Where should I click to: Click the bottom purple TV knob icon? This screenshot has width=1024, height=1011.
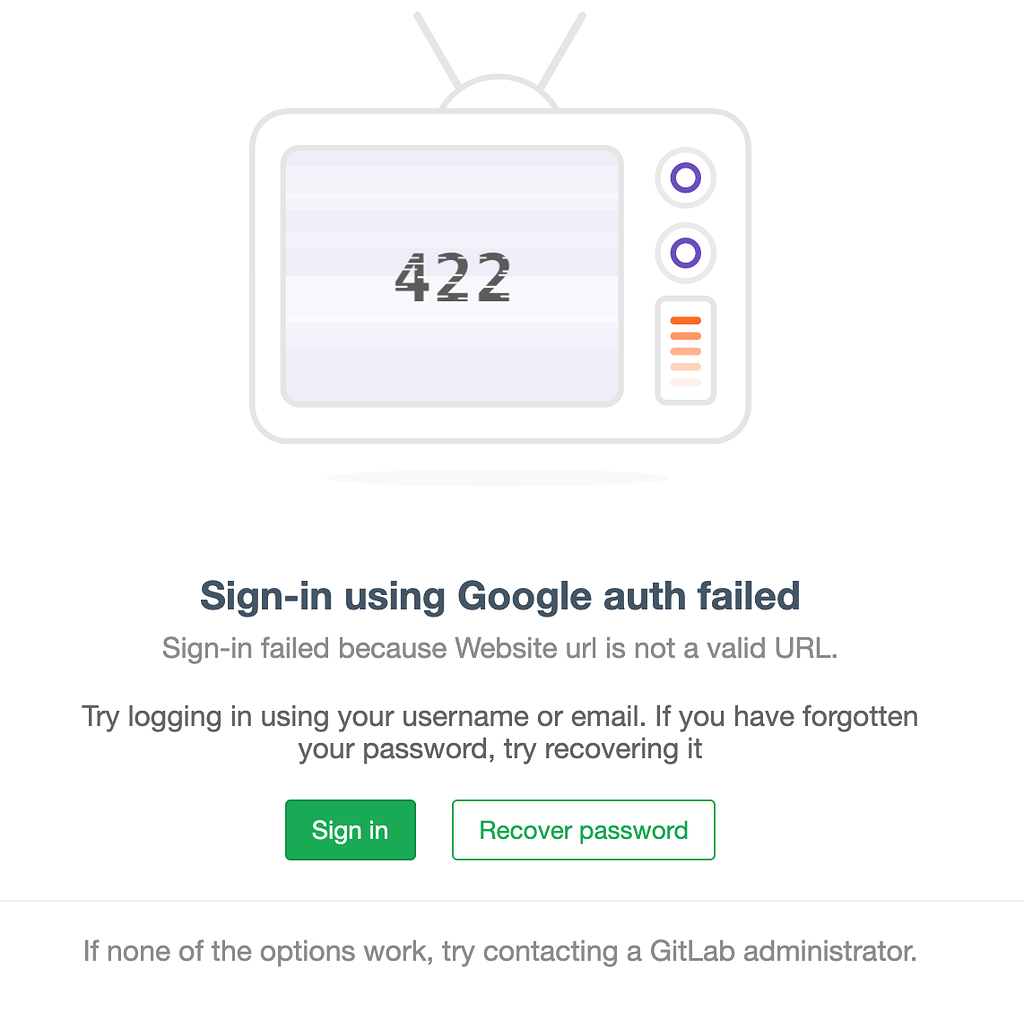685,252
